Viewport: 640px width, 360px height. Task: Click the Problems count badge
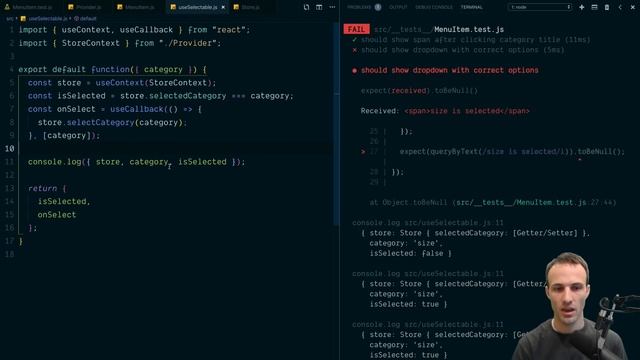[x=378, y=7]
